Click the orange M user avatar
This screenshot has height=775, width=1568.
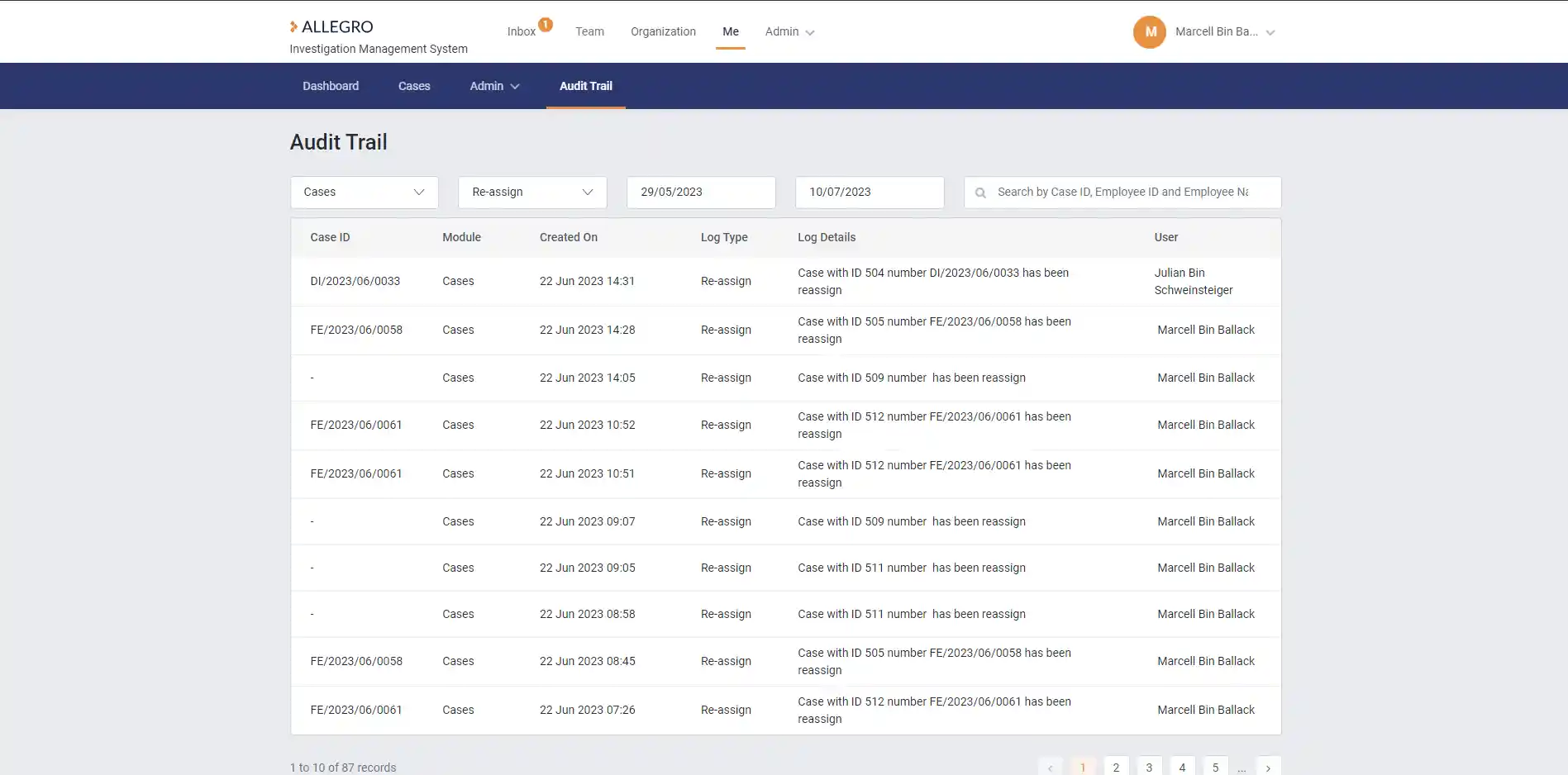point(1149,32)
